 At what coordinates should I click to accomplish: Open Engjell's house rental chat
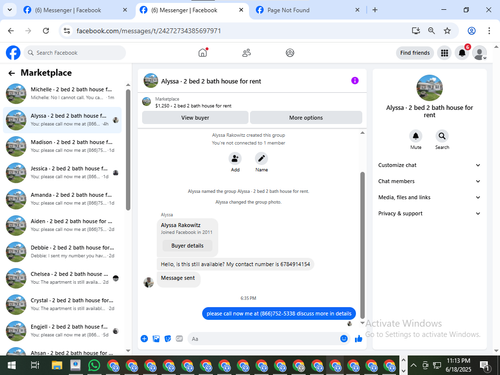[62, 331]
